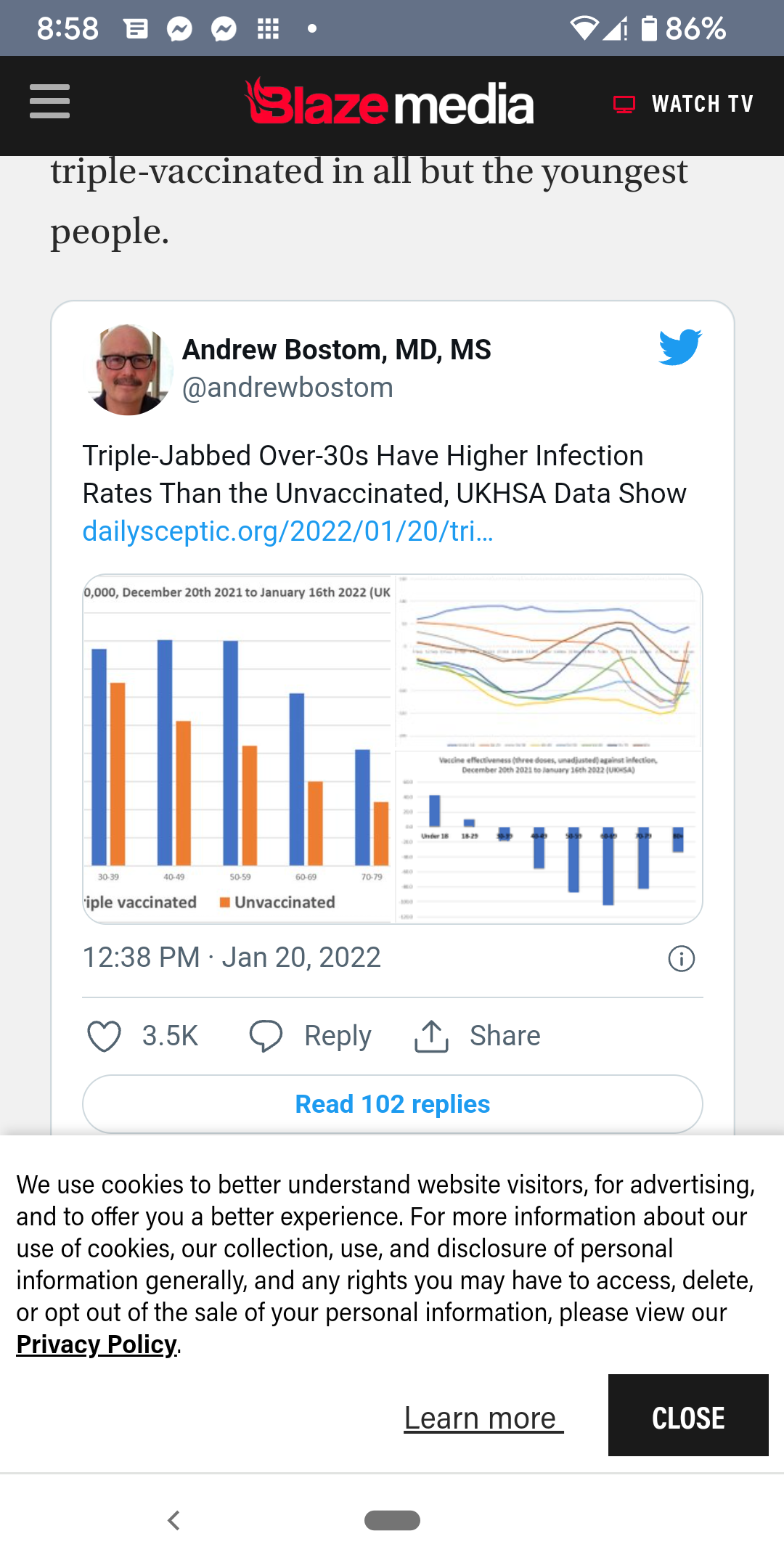Open tweet info icon
The height and width of the screenshot is (1568, 784).
(681, 959)
